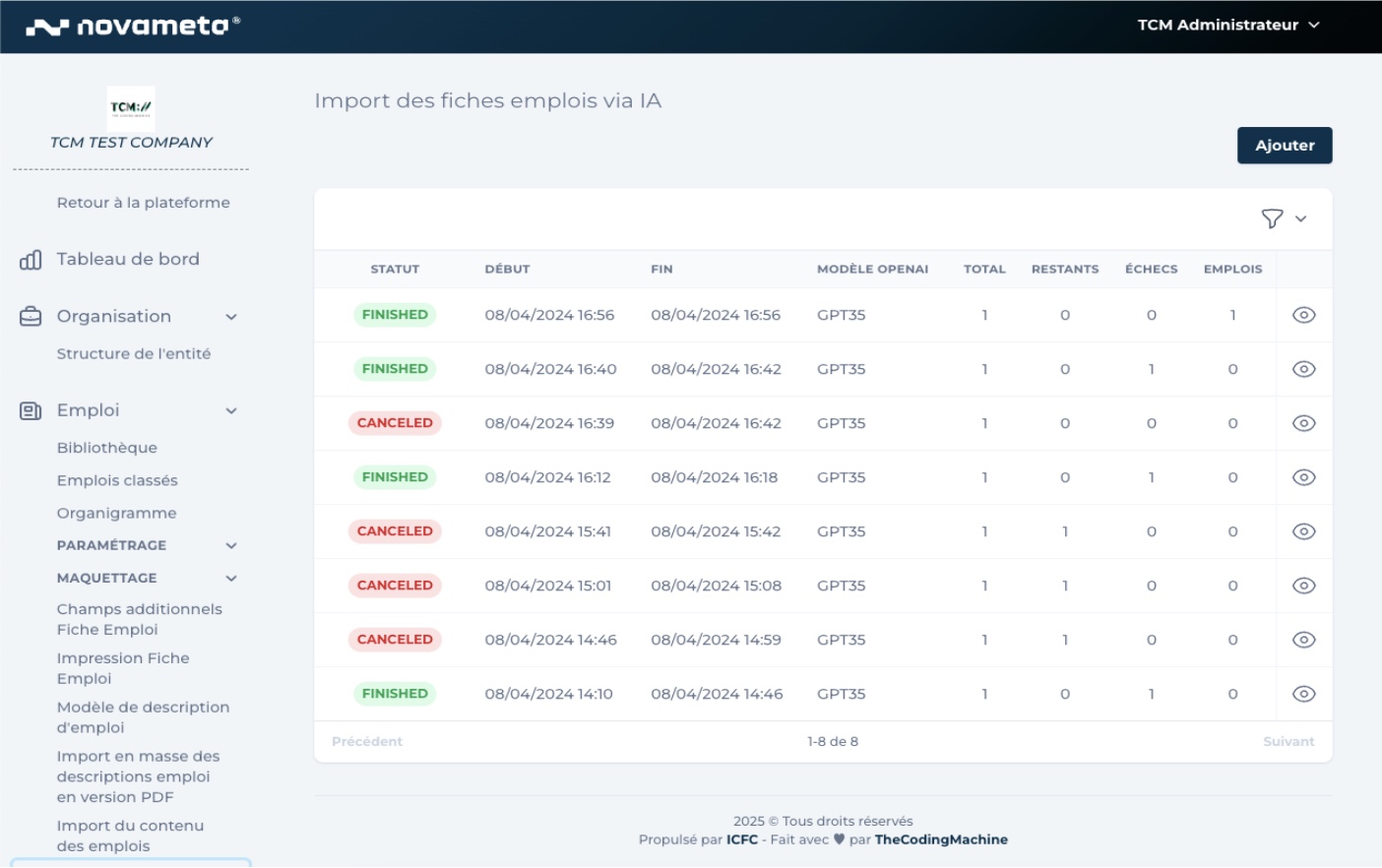Open the filter funnel icon
The image size is (1382, 868).
click(x=1272, y=218)
